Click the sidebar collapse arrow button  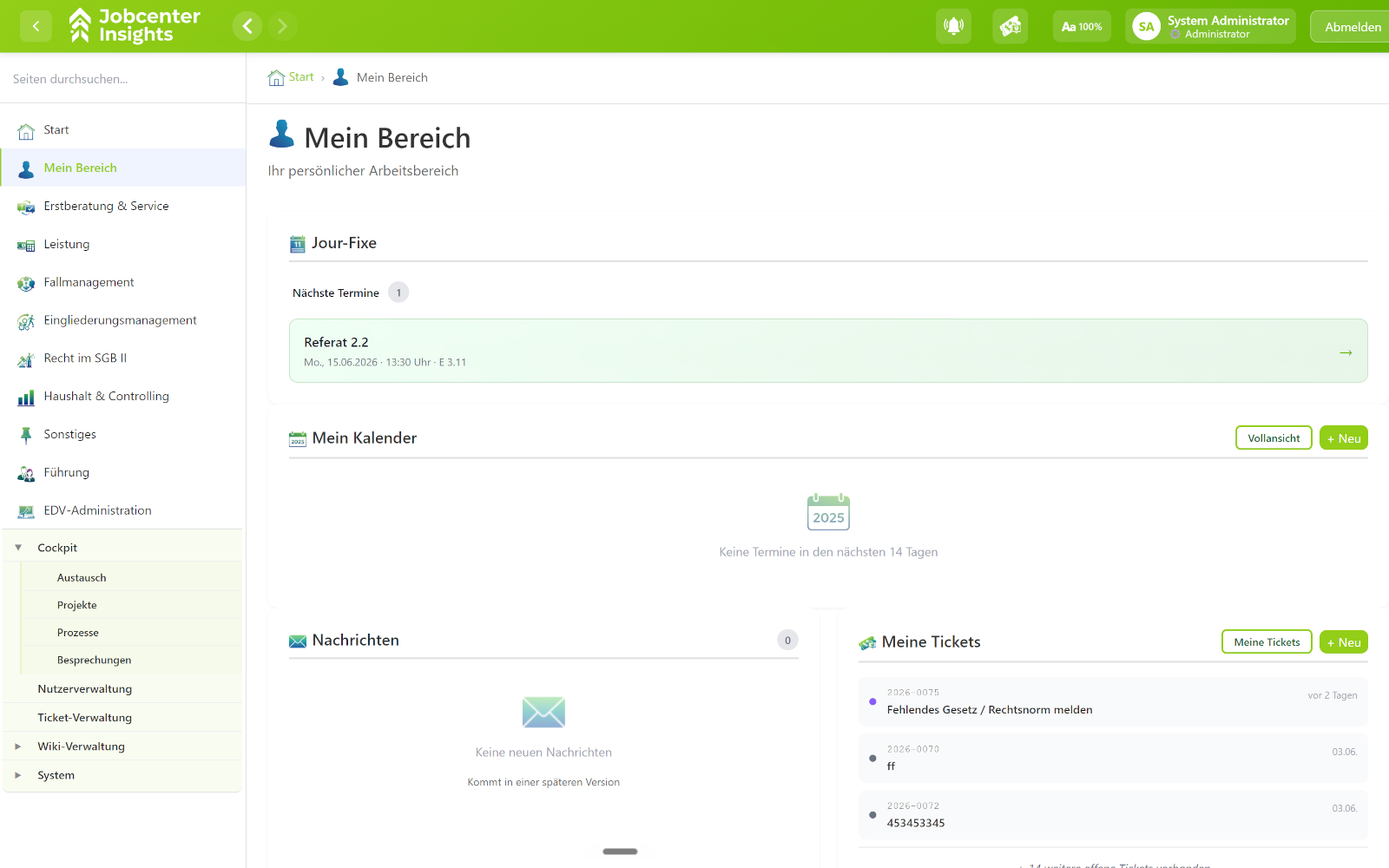(36, 26)
